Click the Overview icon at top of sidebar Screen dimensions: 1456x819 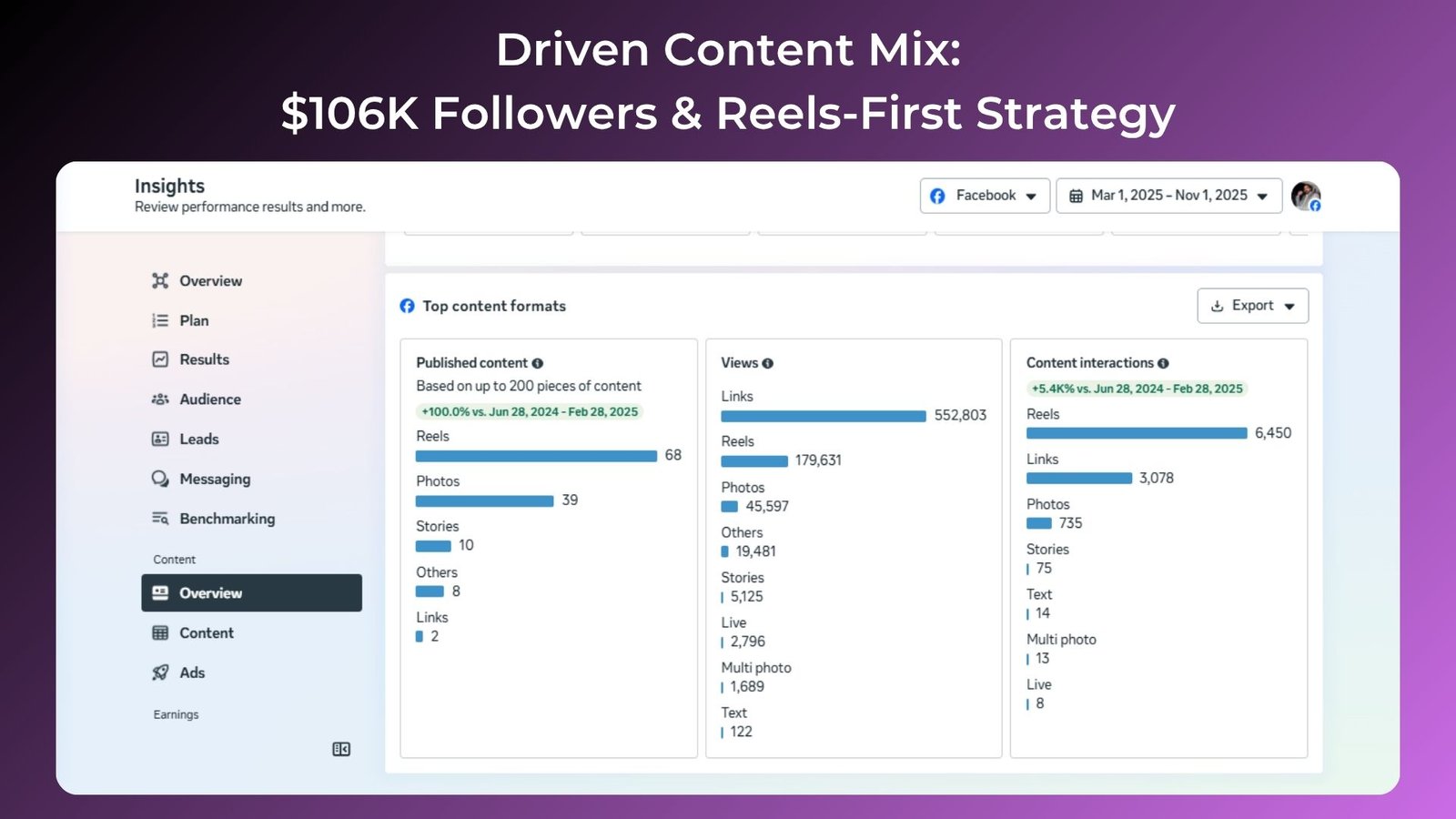[x=160, y=280]
